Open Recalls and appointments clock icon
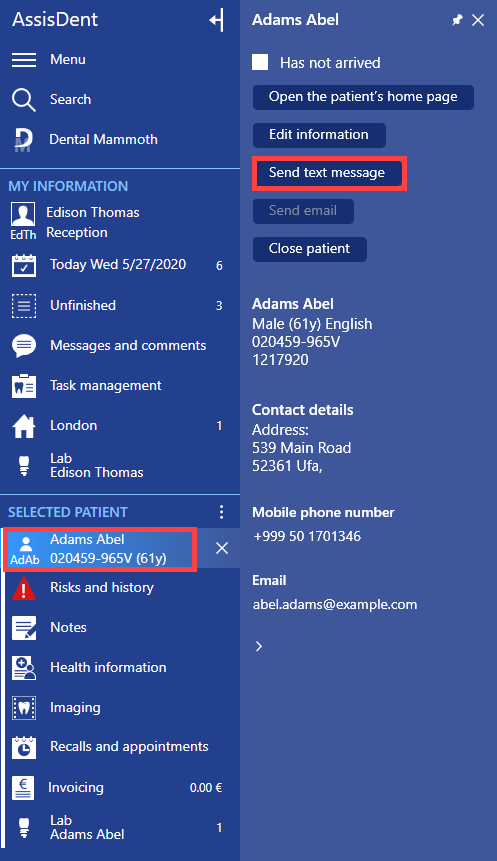 (24, 747)
